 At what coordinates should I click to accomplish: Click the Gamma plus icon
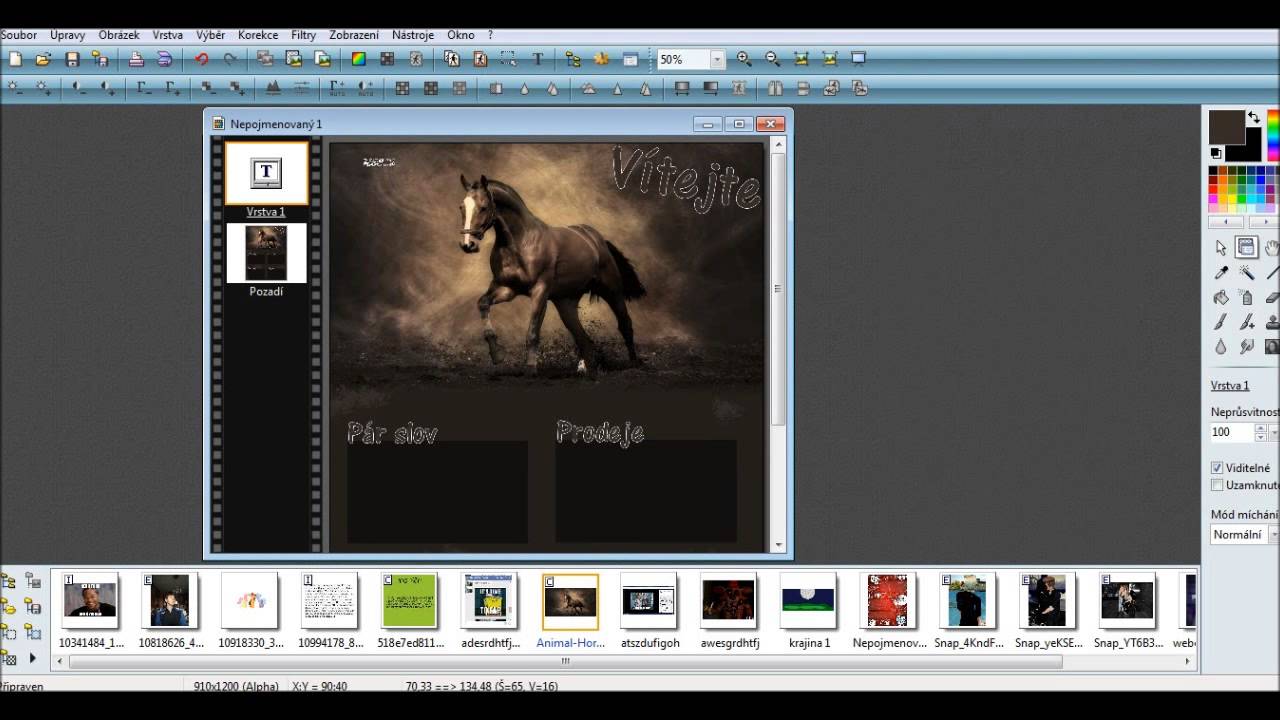[172, 88]
